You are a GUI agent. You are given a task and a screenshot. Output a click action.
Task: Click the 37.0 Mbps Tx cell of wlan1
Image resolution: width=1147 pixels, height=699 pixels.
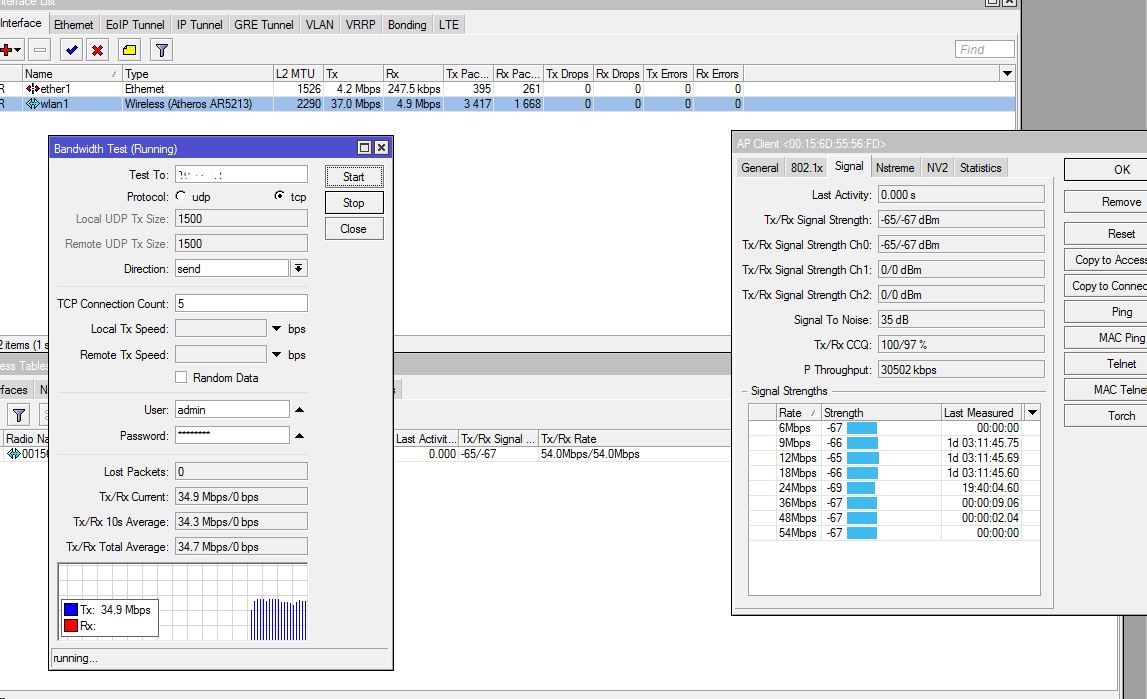click(353, 104)
